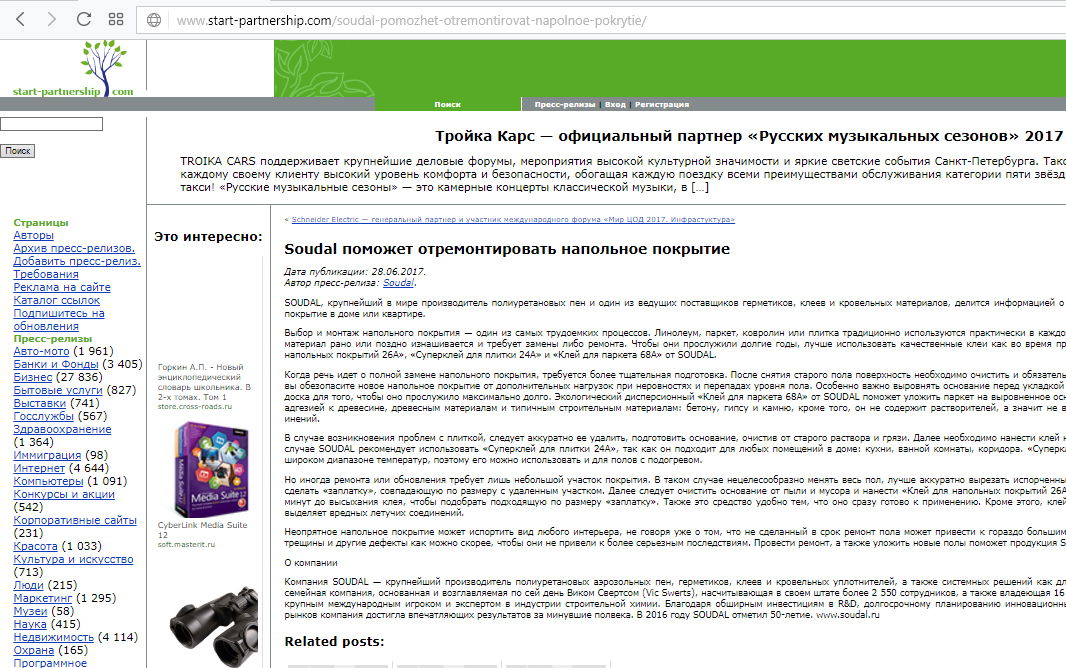Open Архив пресс-релизов link
The width and height of the screenshot is (1066, 668).
(74, 248)
